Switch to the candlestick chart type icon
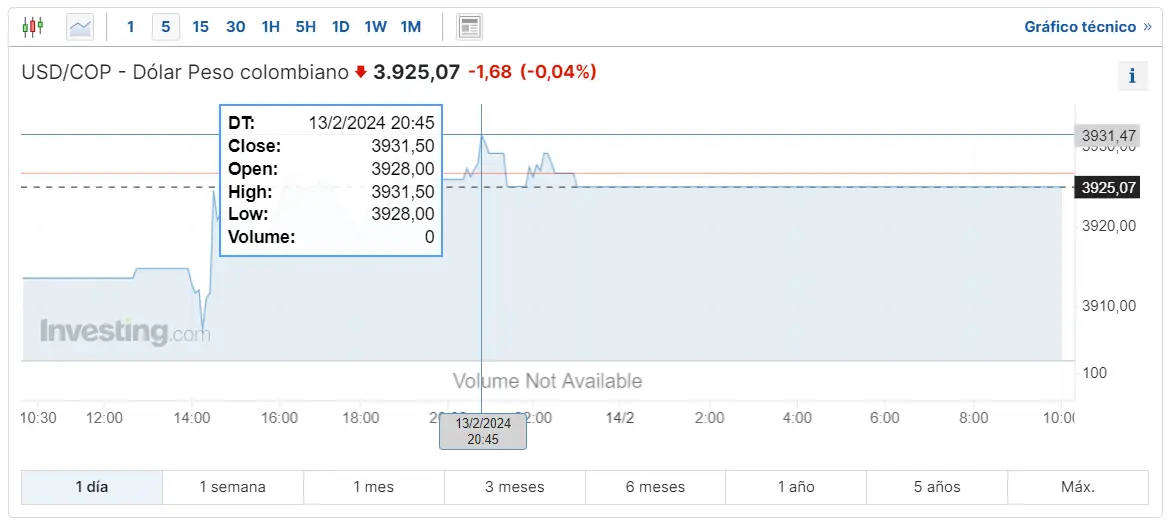The height and width of the screenshot is (528, 1174). (33, 27)
